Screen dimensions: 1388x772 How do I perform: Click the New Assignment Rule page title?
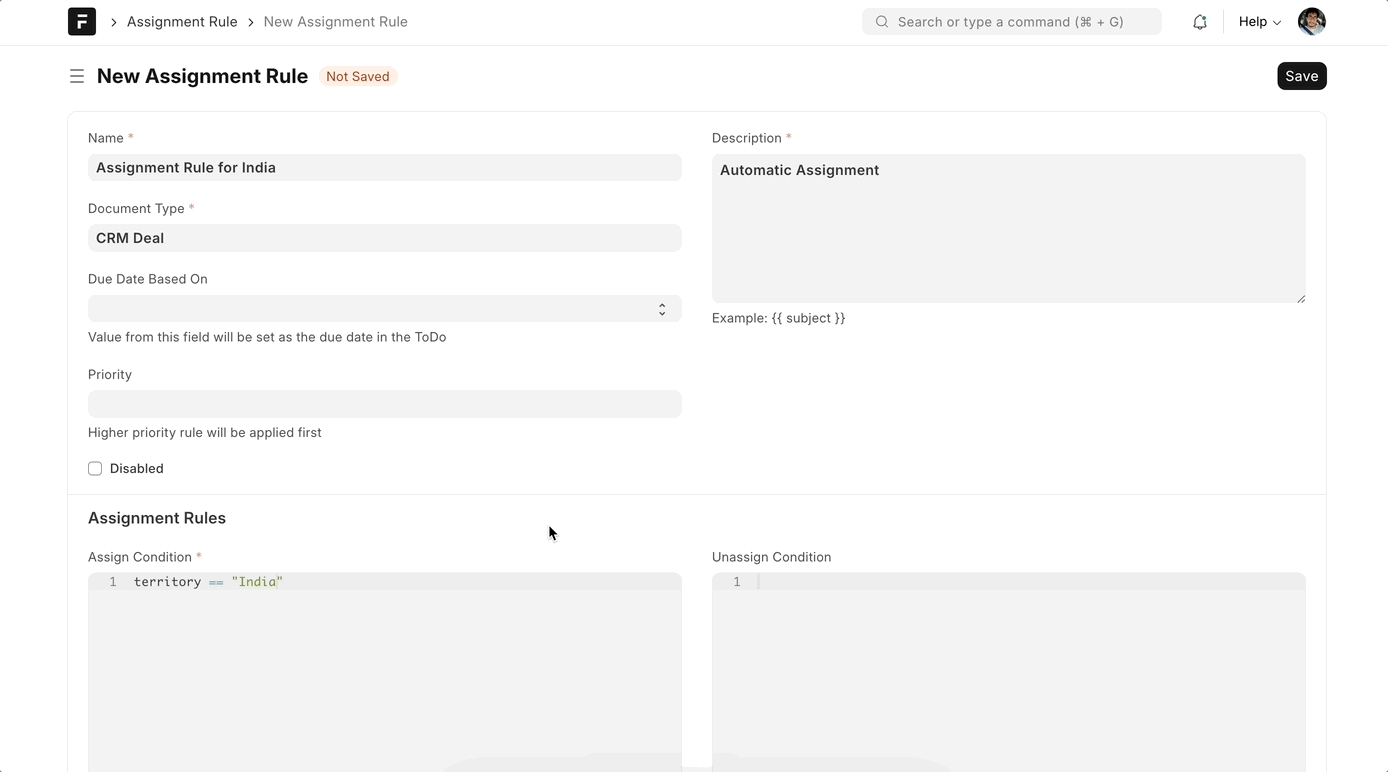click(202, 76)
